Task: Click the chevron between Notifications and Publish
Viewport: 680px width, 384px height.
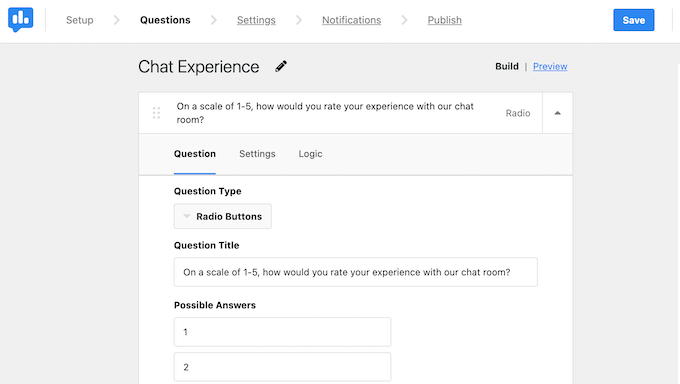Action: tap(404, 20)
